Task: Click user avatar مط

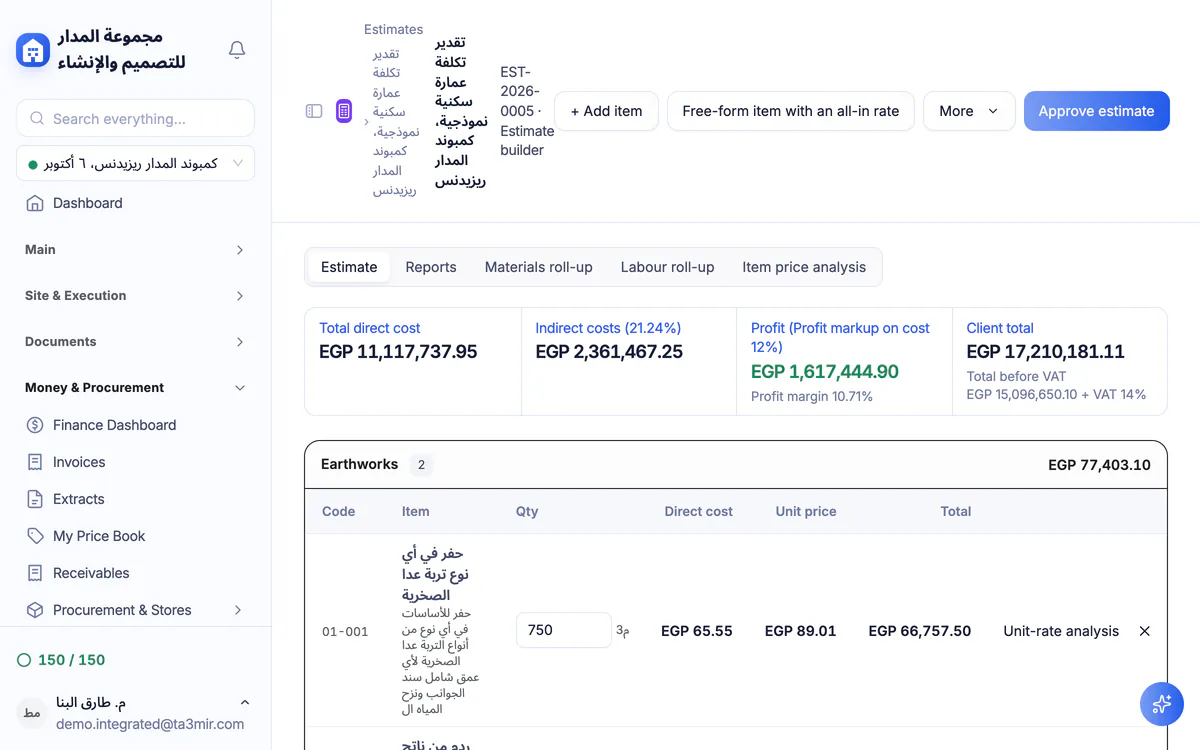Action: coord(32,713)
